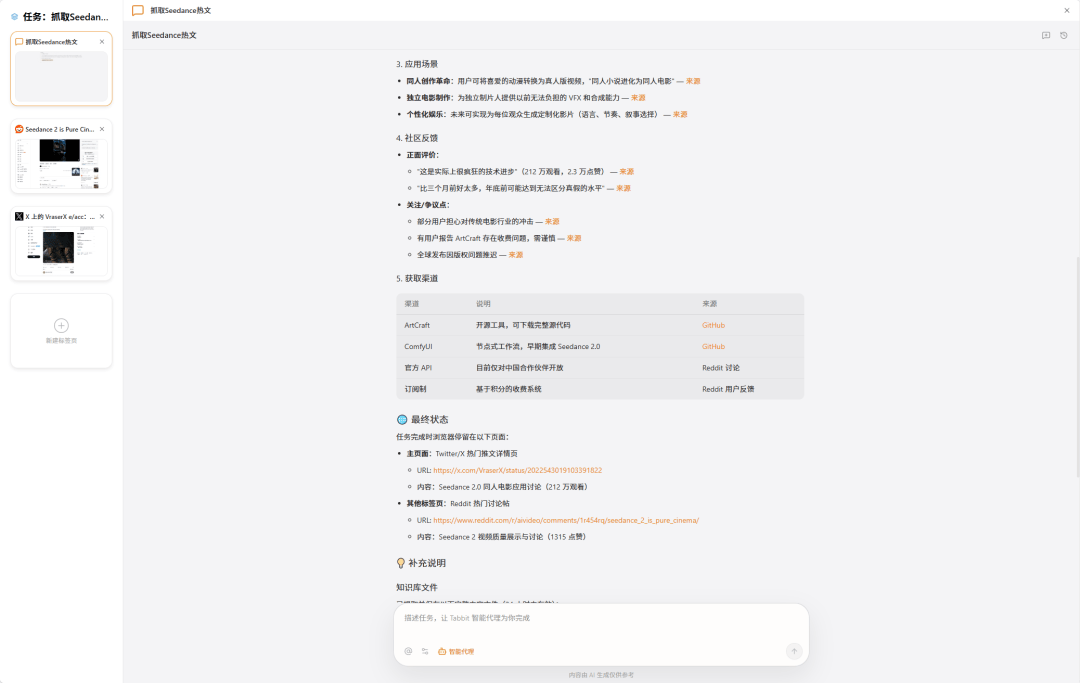The width and height of the screenshot is (1080, 683).
Task: Start a new chat using top-right icon
Action: (x=1046, y=35)
